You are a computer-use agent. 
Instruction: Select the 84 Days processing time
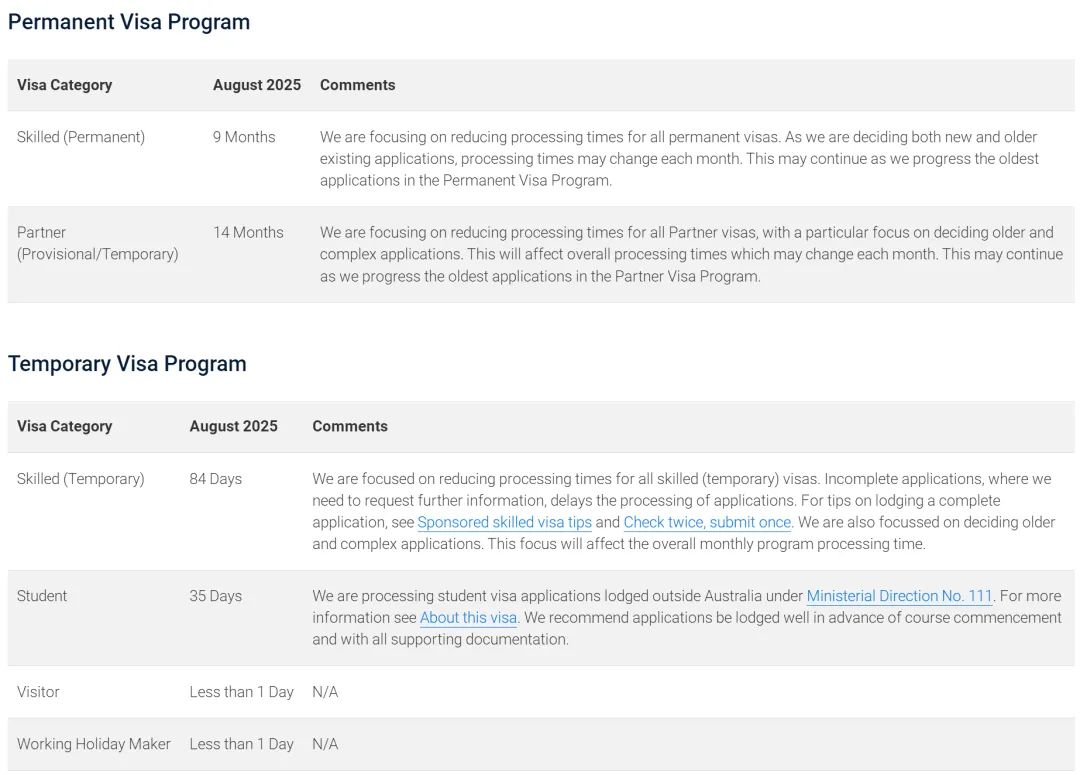(x=216, y=479)
